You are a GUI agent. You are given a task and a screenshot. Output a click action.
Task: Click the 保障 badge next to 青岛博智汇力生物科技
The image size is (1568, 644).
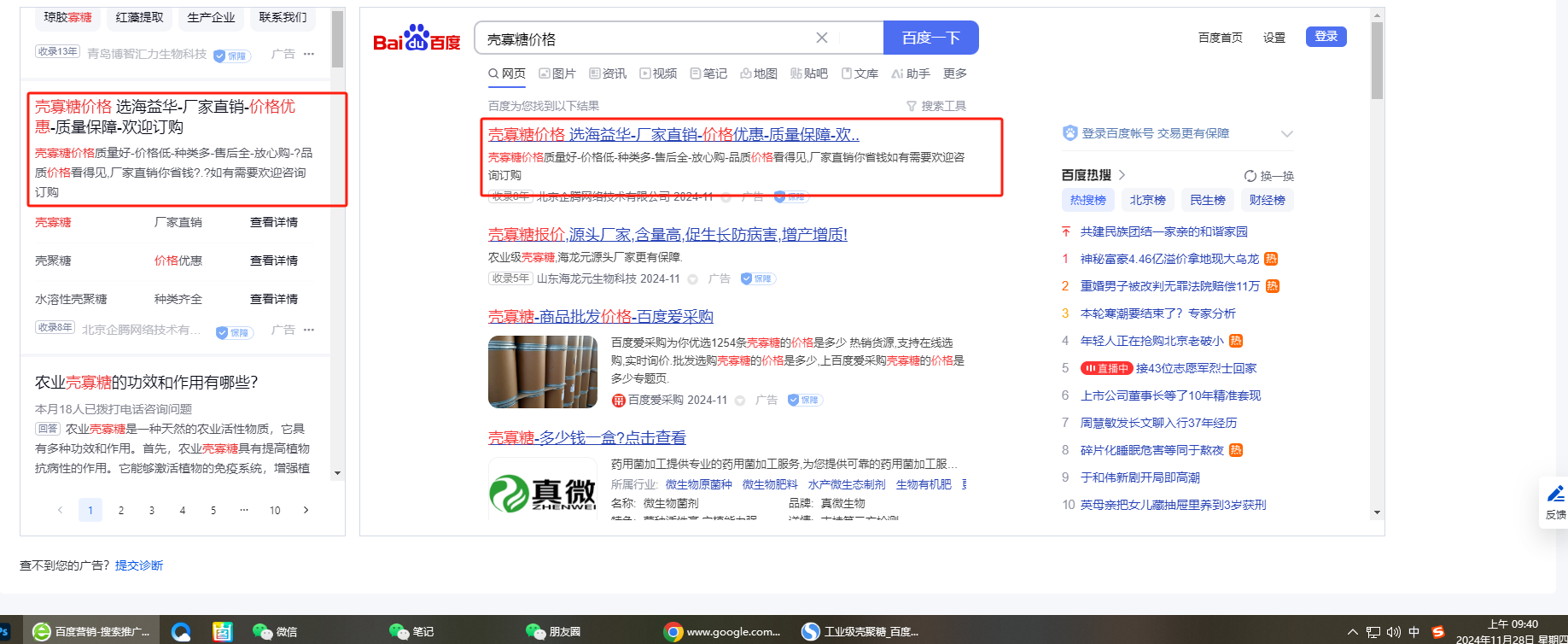click(231, 56)
